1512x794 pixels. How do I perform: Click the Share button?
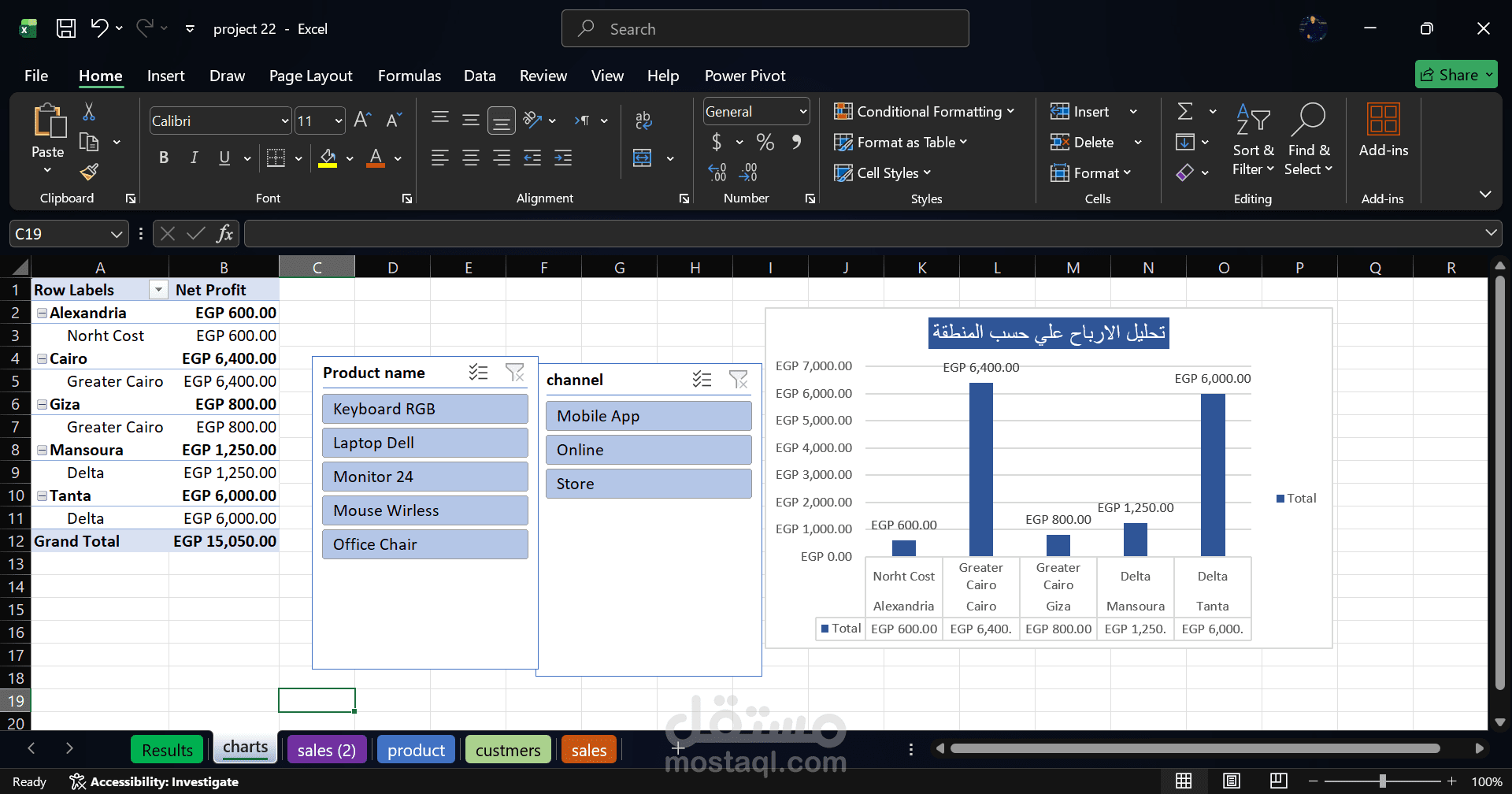click(1455, 74)
